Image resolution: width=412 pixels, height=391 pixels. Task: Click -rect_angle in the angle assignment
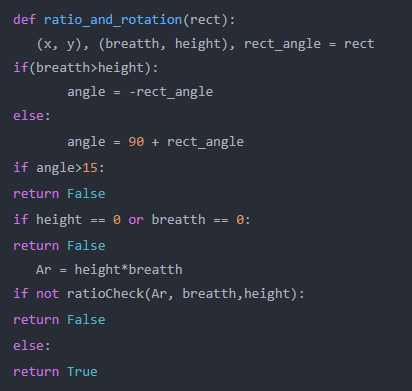[x=171, y=92]
